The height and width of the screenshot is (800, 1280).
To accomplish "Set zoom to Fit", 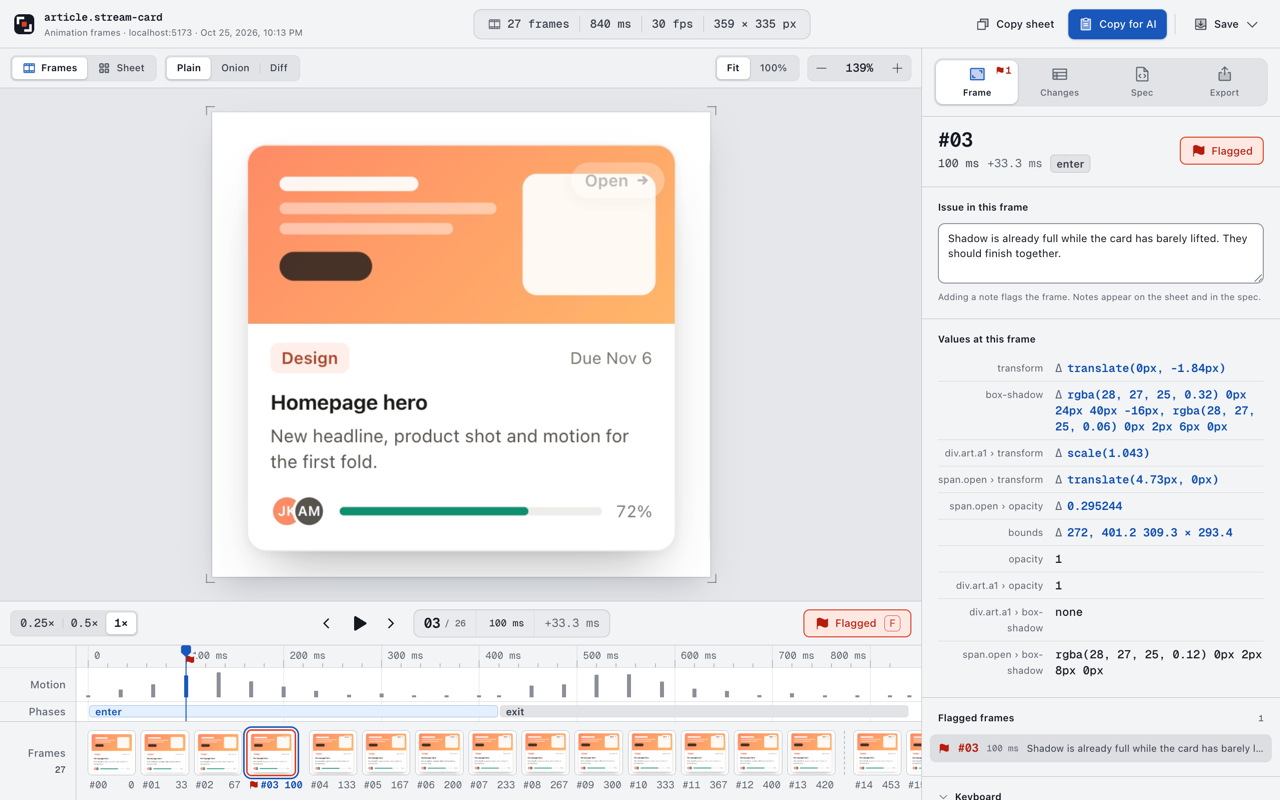I will coord(733,68).
